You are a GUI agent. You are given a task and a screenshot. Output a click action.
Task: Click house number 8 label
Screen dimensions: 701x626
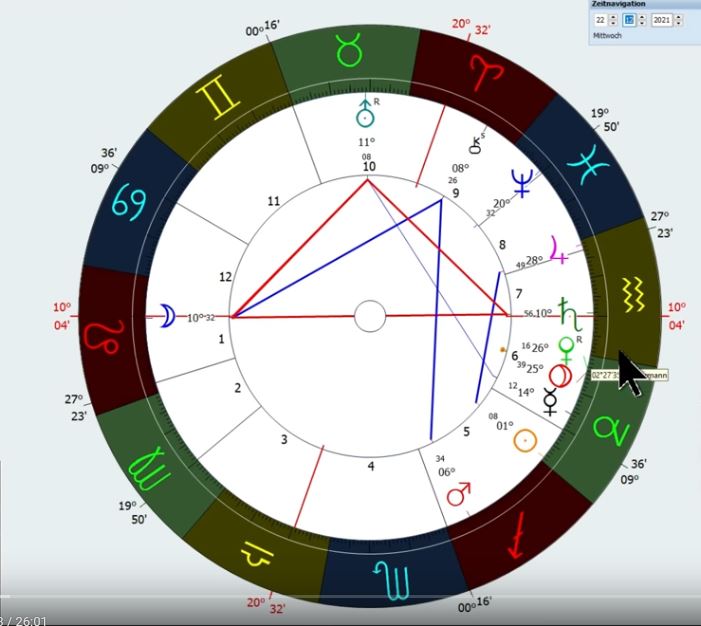coord(503,245)
